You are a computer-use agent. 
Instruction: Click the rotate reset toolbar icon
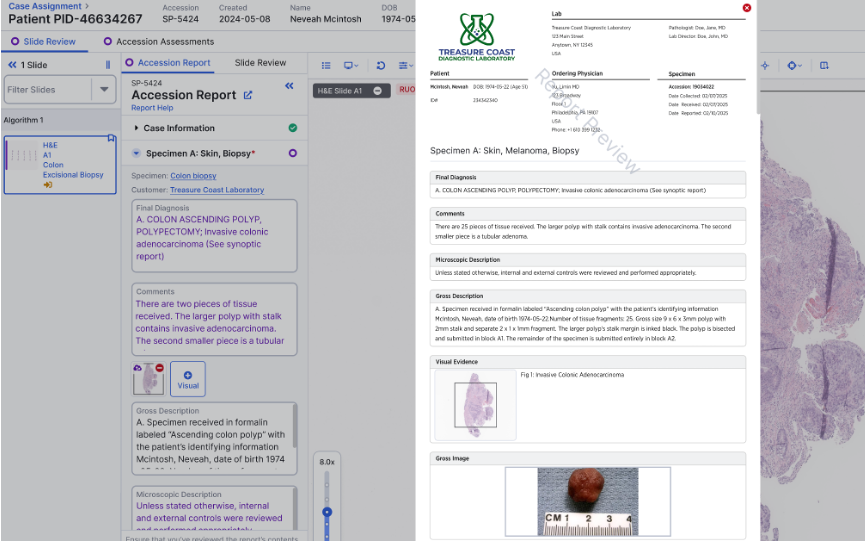click(381, 65)
